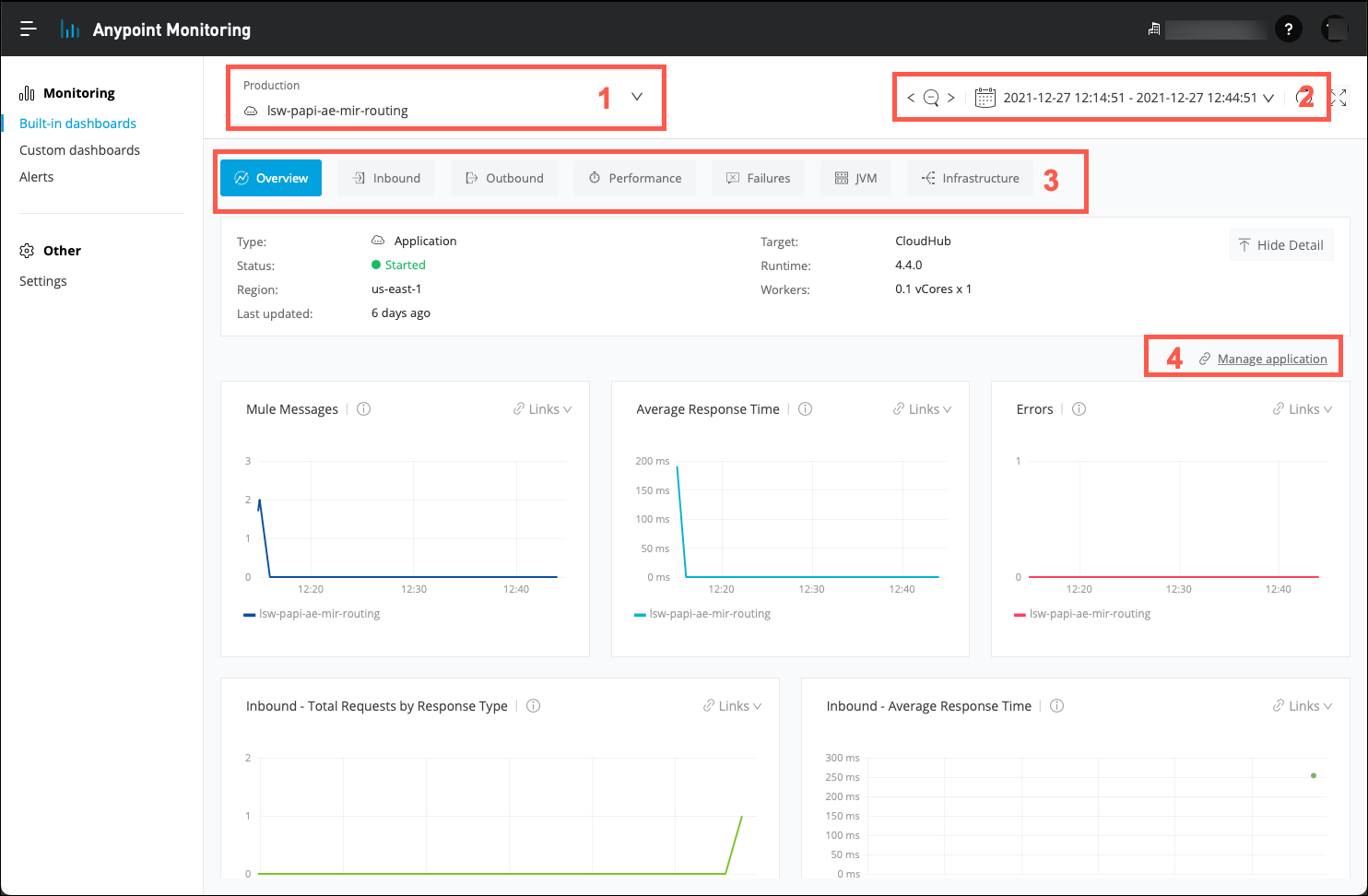Open Custom dashboards in sidebar
1368x896 pixels.
click(79, 150)
